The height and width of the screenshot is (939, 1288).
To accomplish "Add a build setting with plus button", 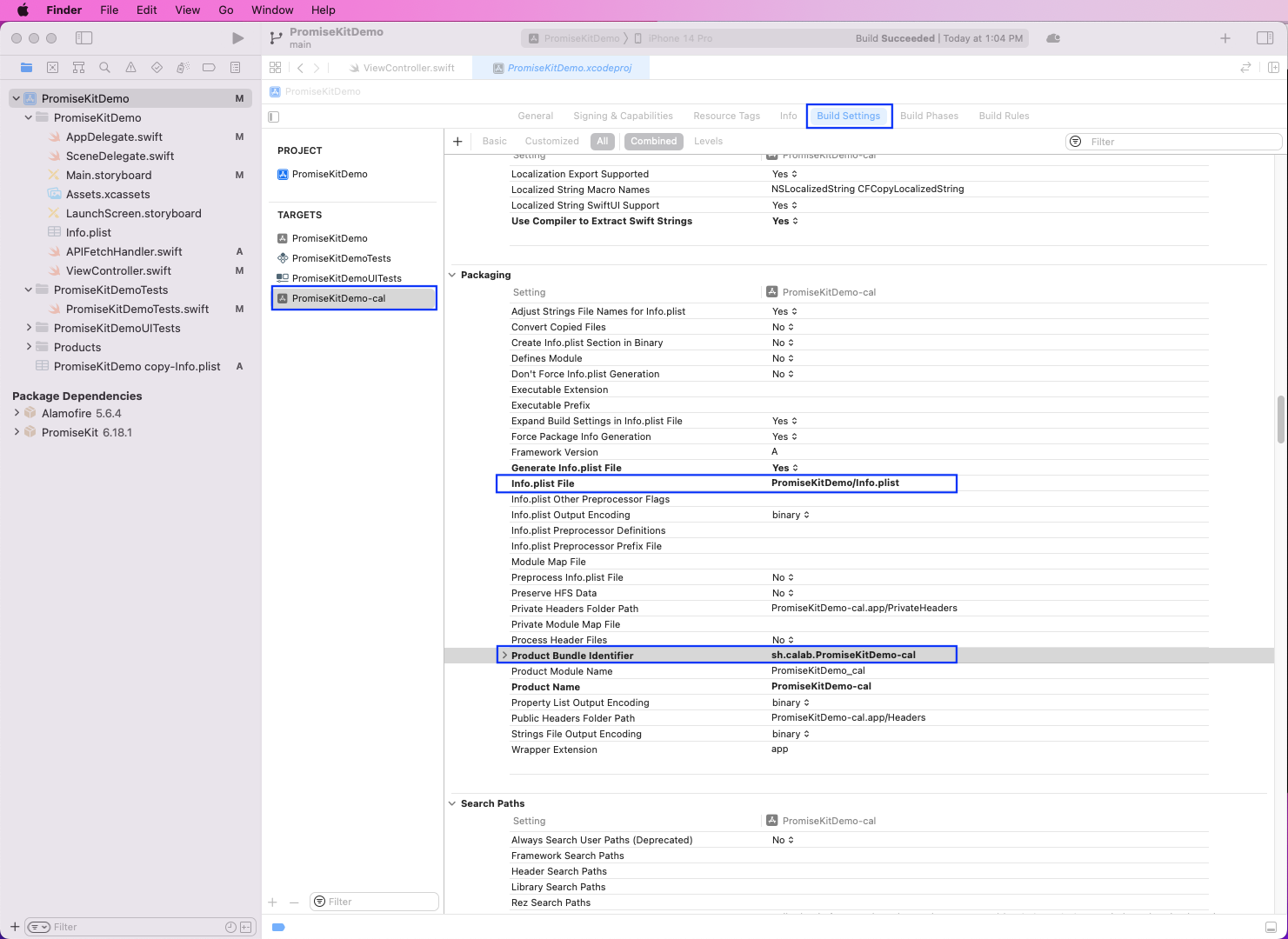I will click(x=457, y=142).
